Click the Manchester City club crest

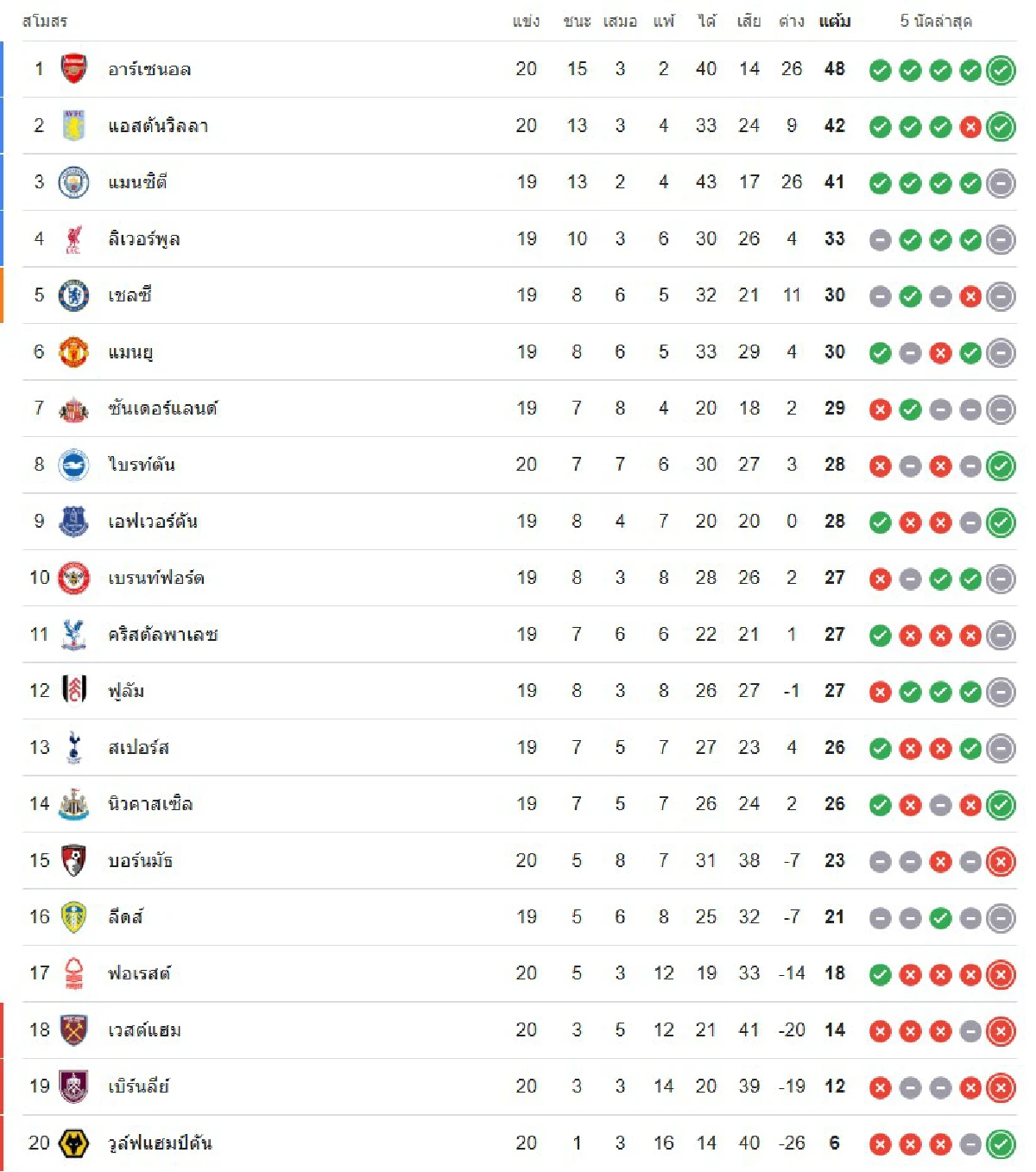73,182
